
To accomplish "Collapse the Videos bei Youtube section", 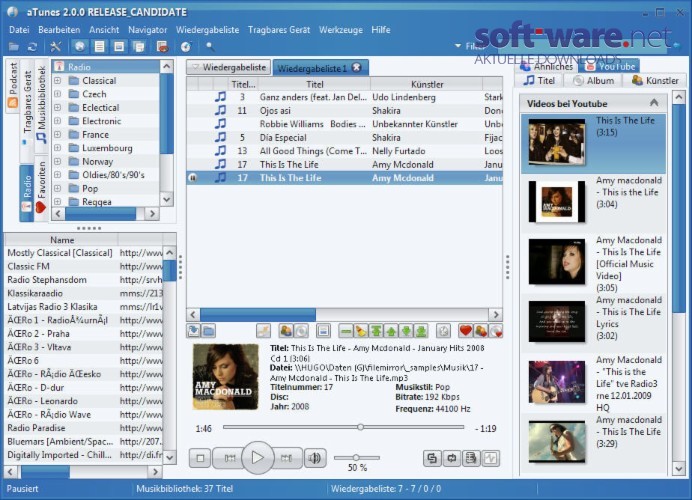I will 654,103.
